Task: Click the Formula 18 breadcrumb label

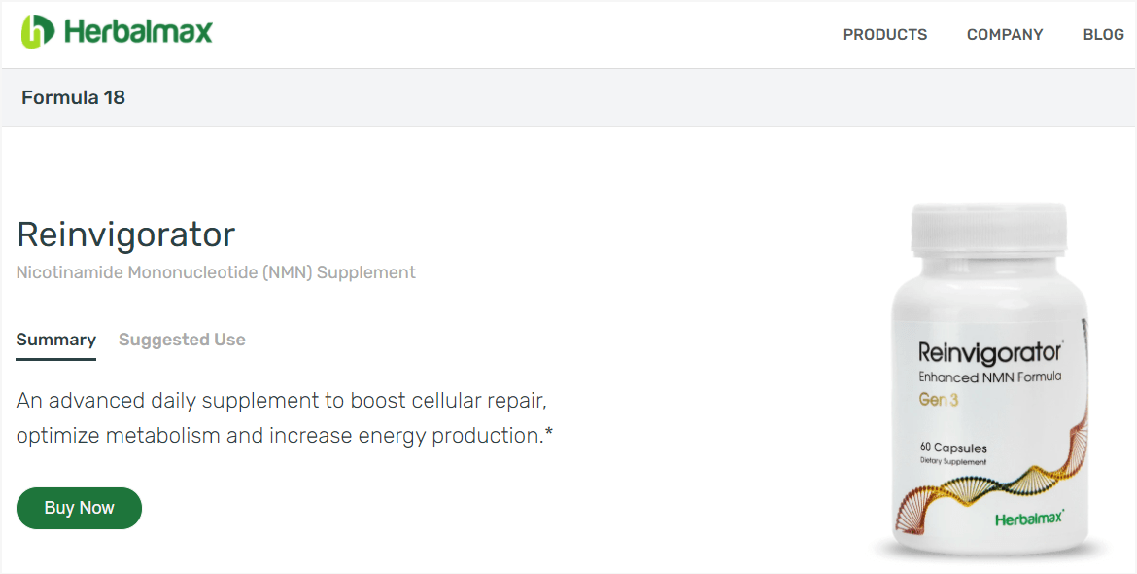Action: click(73, 97)
